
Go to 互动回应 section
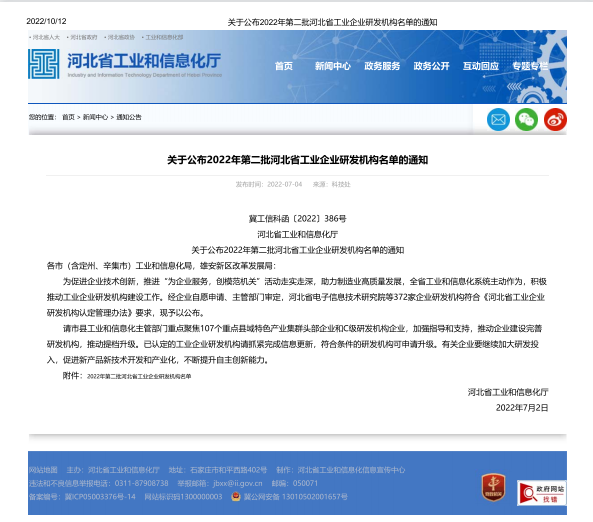(481, 66)
